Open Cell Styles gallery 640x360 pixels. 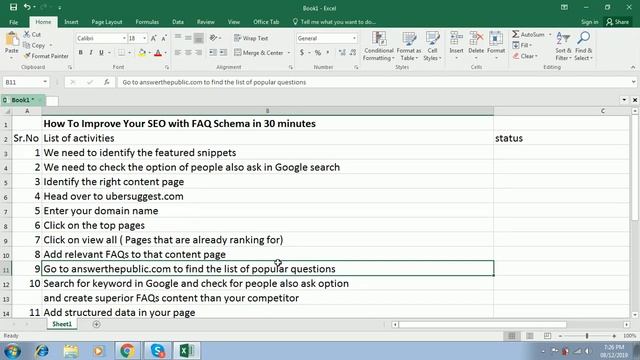pyautogui.click(x=432, y=46)
